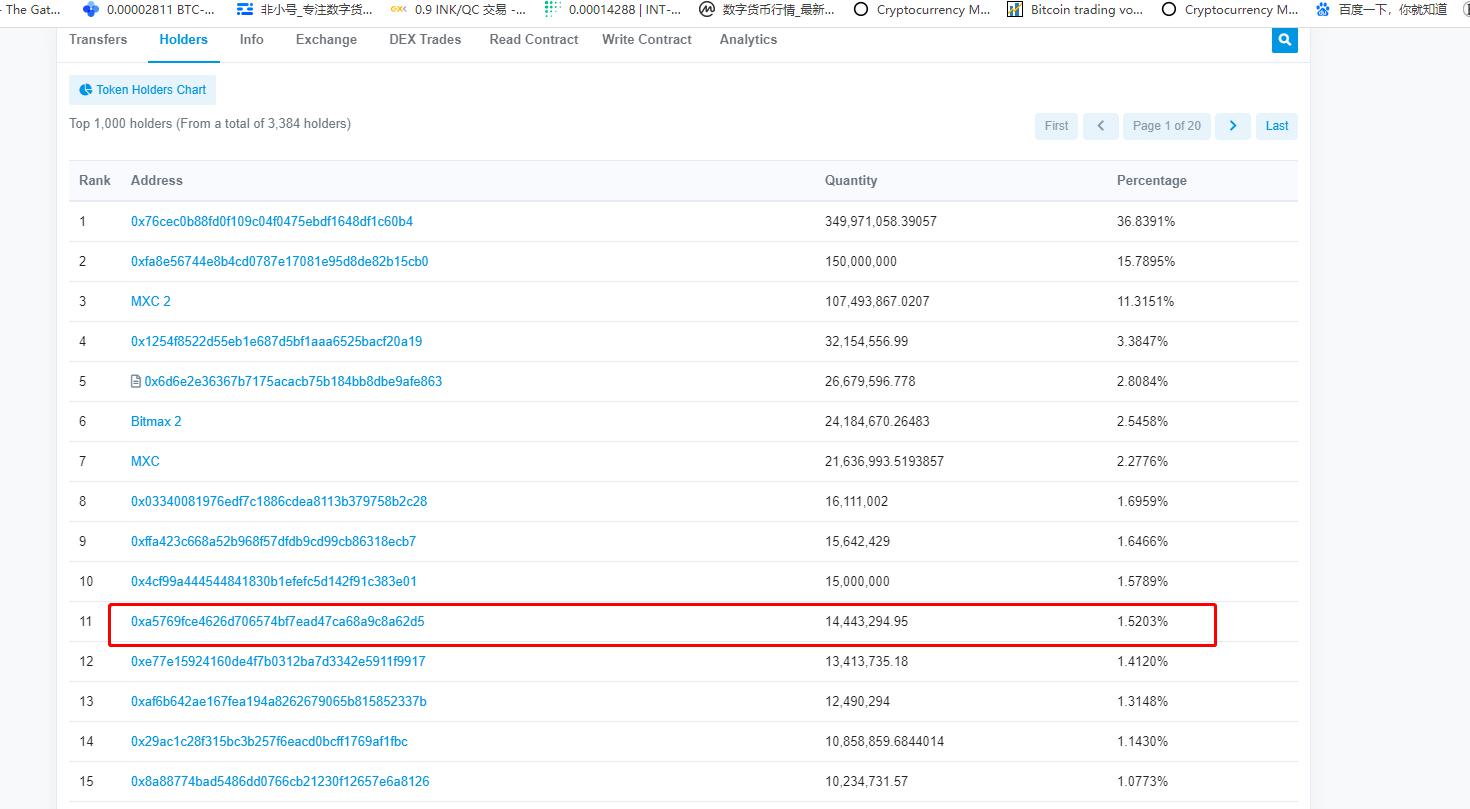1470x809 pixels.
Task: Switch to the Transfers tab
Action: (x=98, y=40)
